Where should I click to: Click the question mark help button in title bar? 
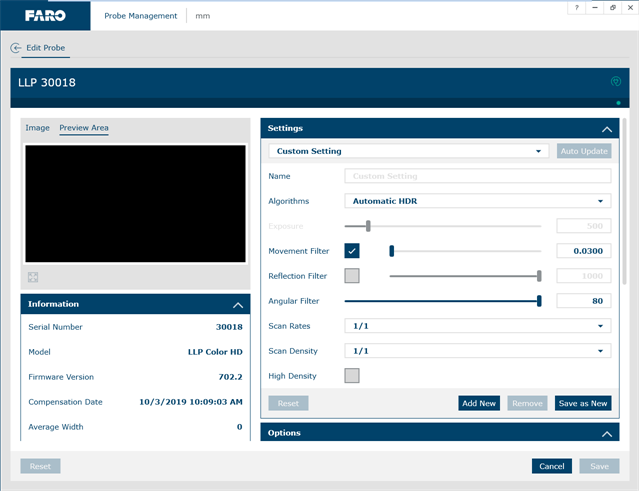pos(576,8)
